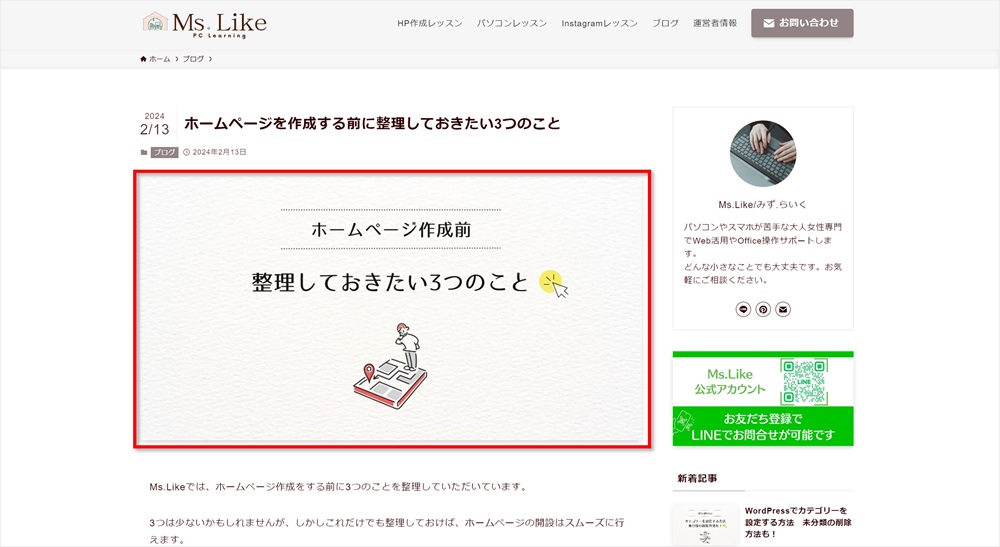The width and height of the screenshot is (1000, 547).
Task: Open the WordPressでカテゴリーを設定する方法 article link
Action: (x=798, y=522)
